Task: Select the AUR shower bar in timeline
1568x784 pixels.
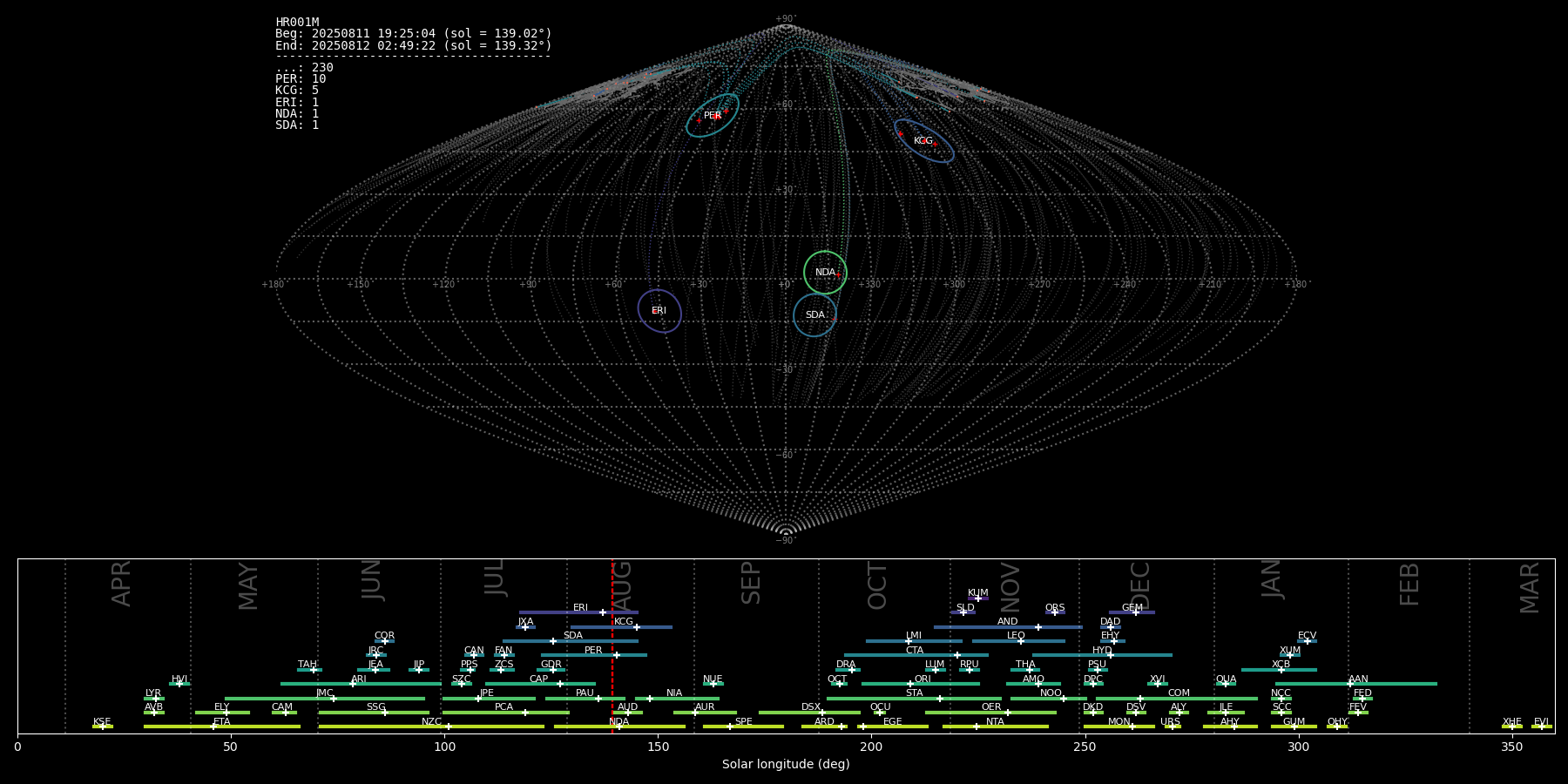Action: [x=705, y=713]
